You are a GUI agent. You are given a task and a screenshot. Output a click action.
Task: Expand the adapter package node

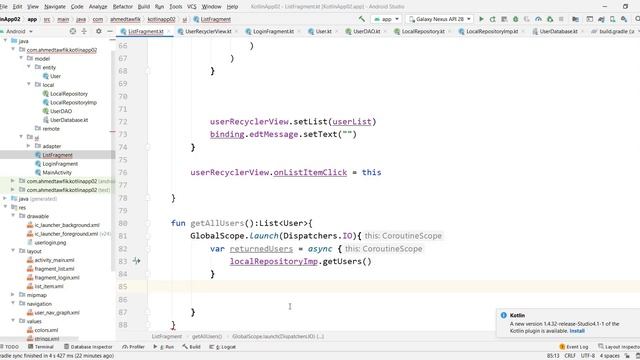click(29, 146)
